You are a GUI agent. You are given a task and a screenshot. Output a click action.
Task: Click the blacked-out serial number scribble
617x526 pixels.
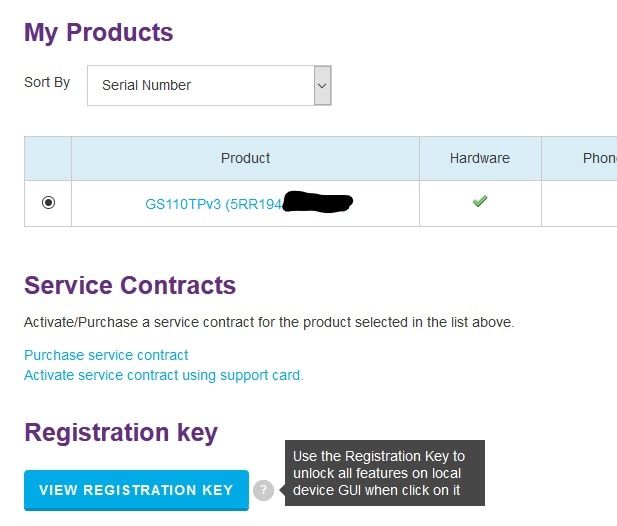(x=318, y=203)
